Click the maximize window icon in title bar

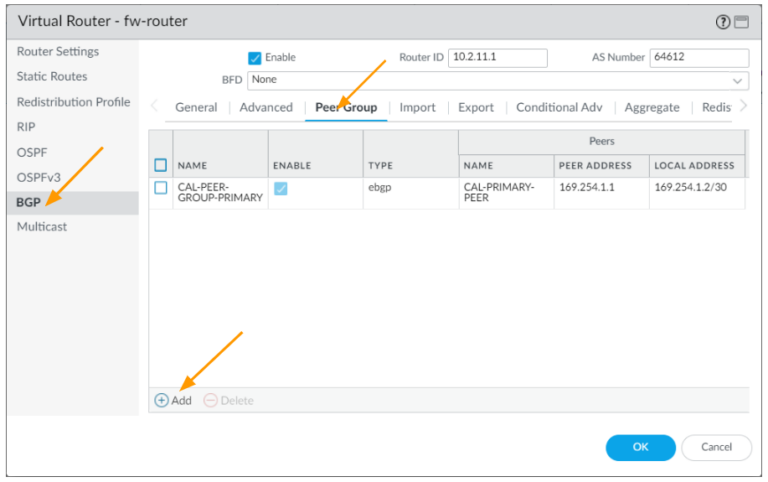(742, 22)
